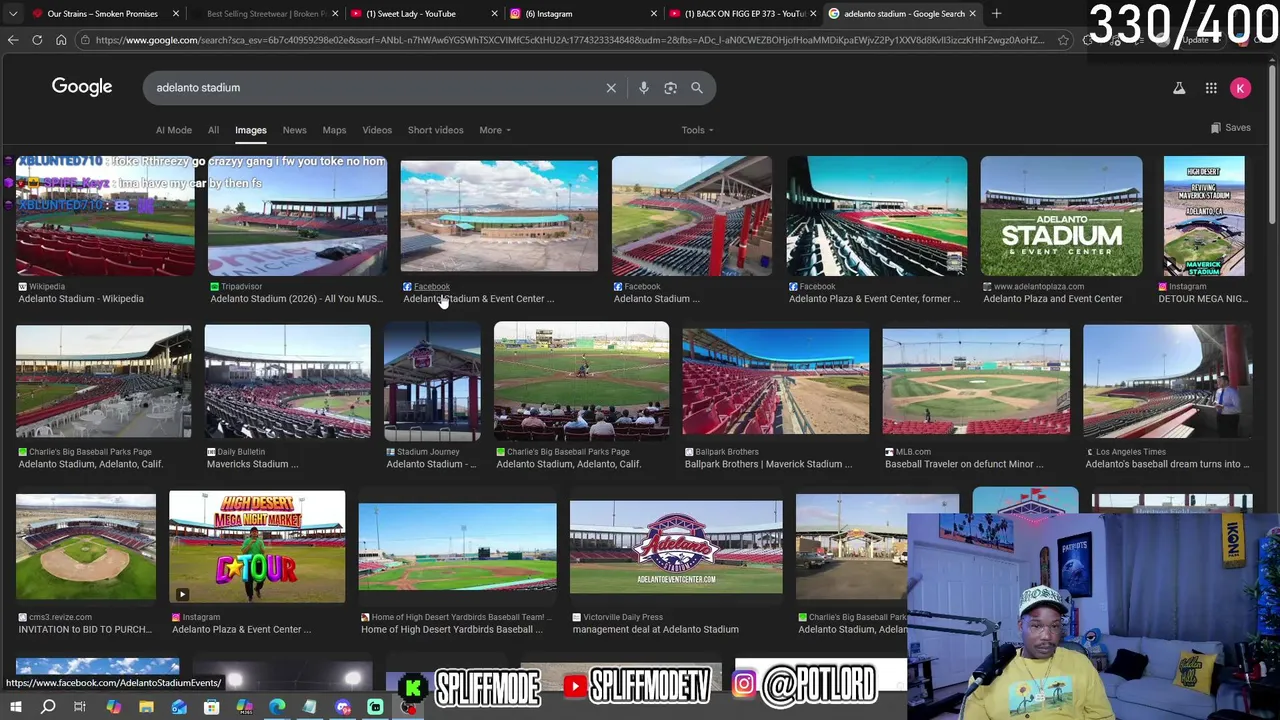
Task: Submit search with the magnifier icon
Action: (697, 88)
